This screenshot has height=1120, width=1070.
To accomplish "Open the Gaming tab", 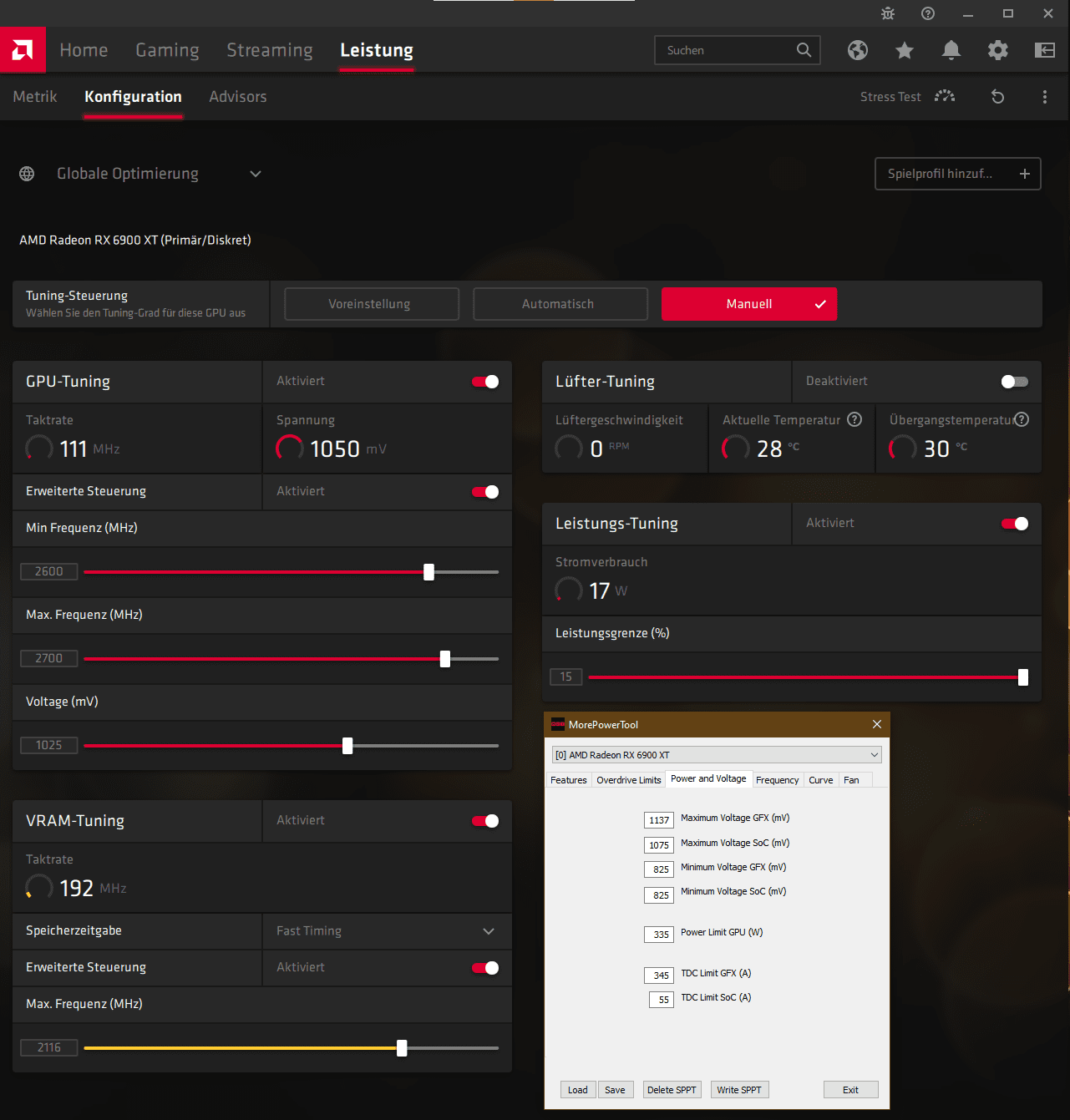I will click(167, 50).
